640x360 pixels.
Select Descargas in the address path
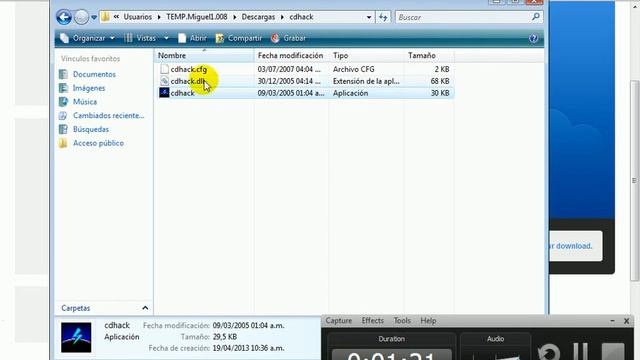pos(258,17)
